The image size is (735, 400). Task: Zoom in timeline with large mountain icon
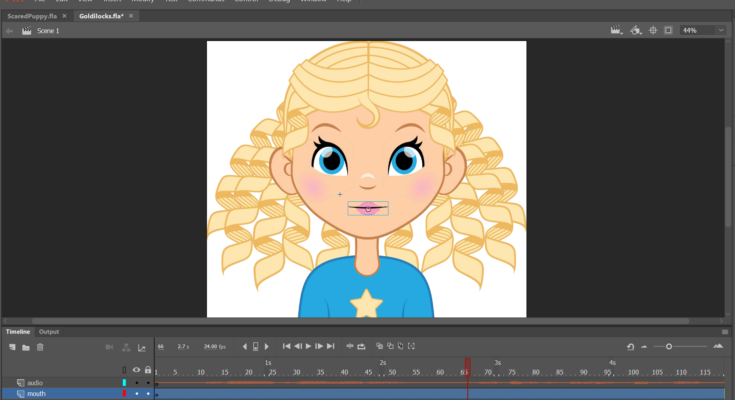coord(718,346)
